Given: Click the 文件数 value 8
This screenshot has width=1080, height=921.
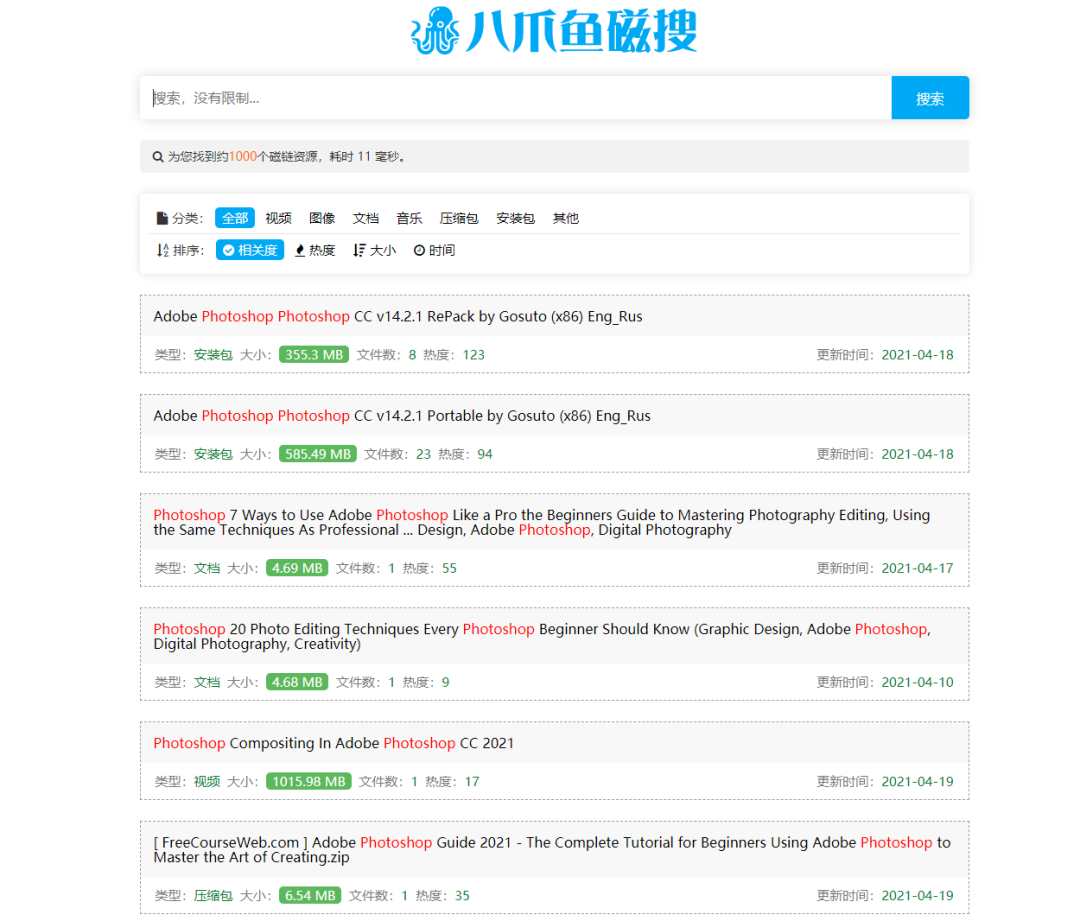Looking at the screenshot, I should (x=412, y=355).
